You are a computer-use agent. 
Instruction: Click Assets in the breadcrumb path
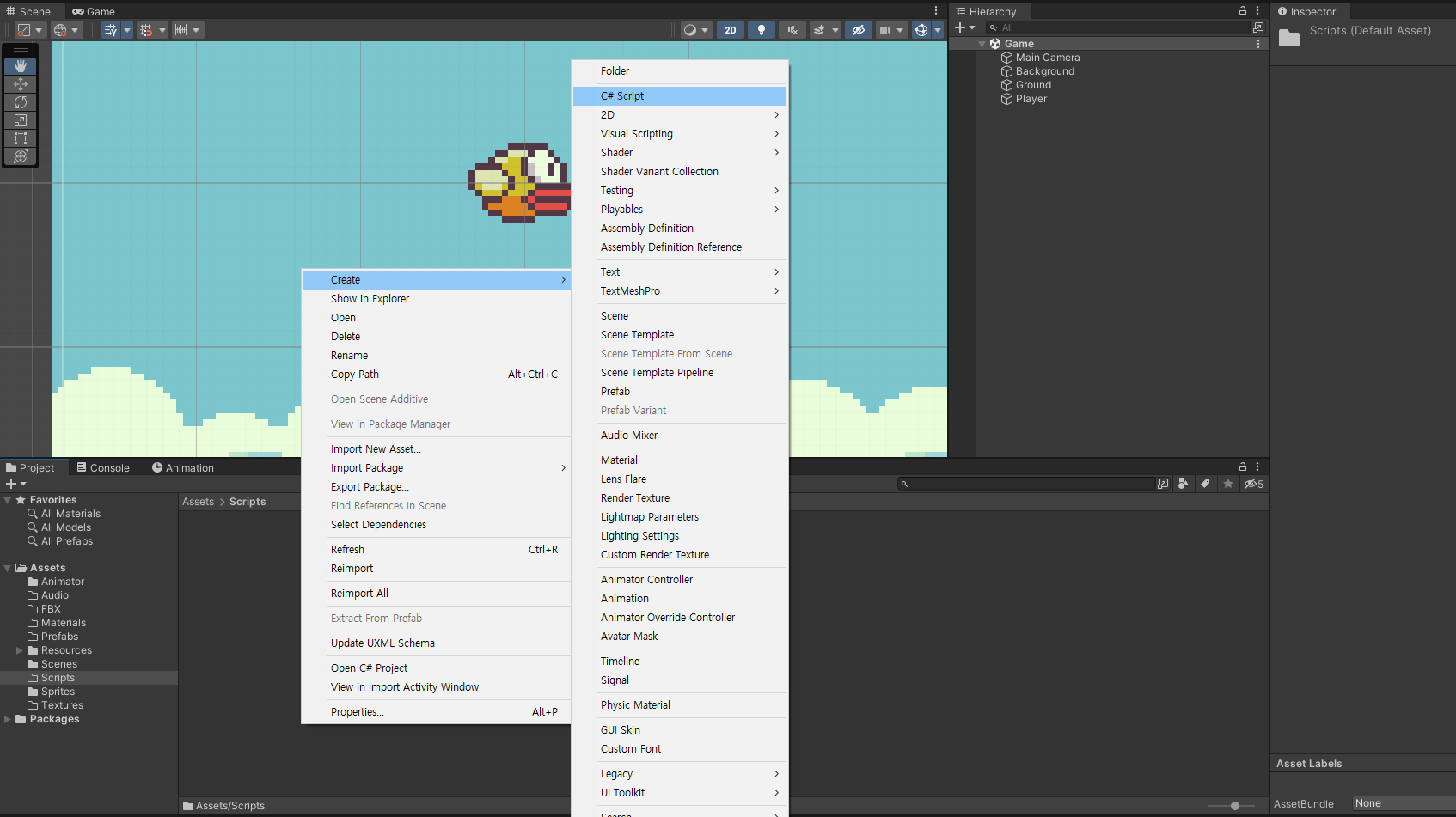click(x=198, y=502)
